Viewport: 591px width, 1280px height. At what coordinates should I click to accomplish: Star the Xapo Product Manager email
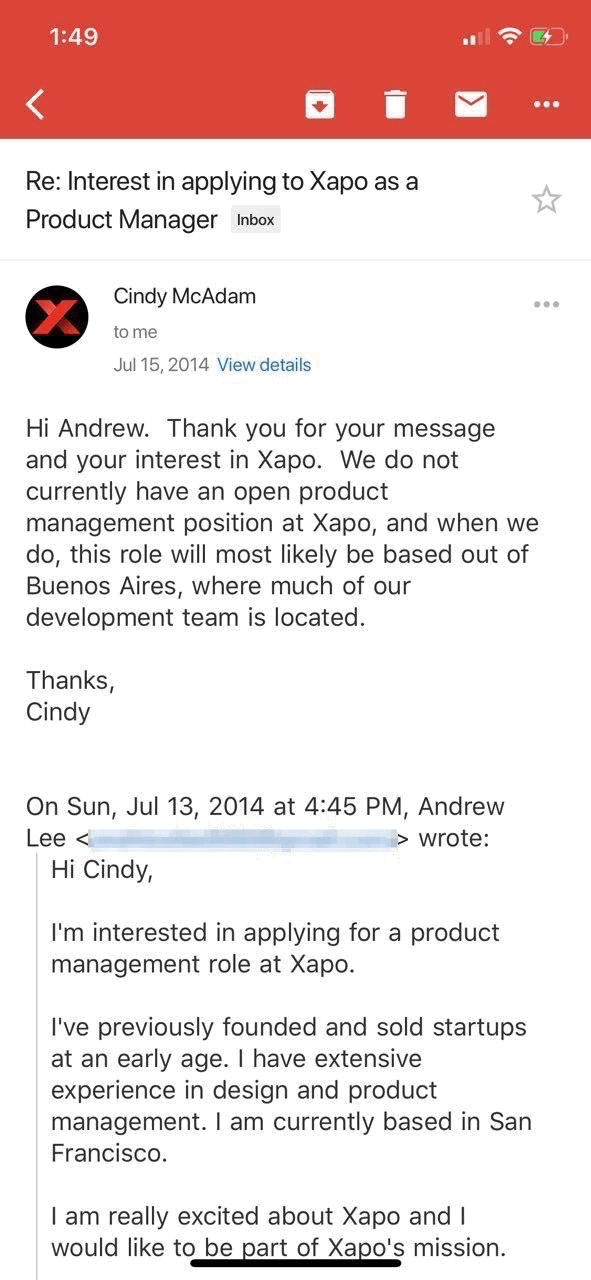coord(546,200)
